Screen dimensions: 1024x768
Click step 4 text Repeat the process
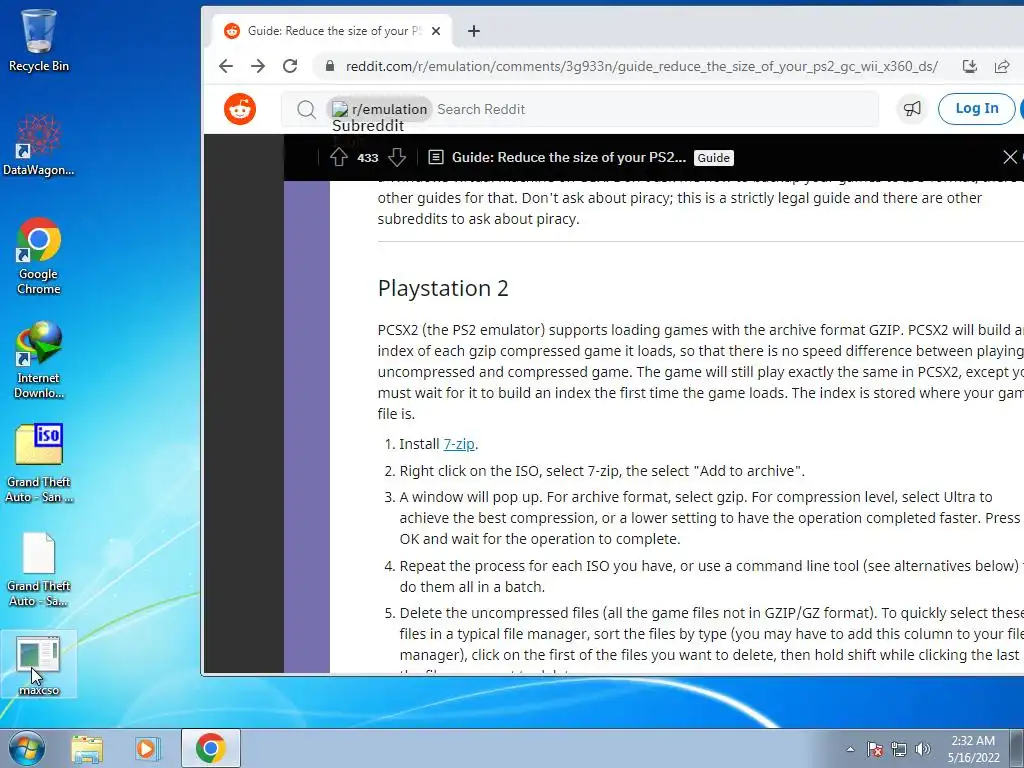point(711,577)
